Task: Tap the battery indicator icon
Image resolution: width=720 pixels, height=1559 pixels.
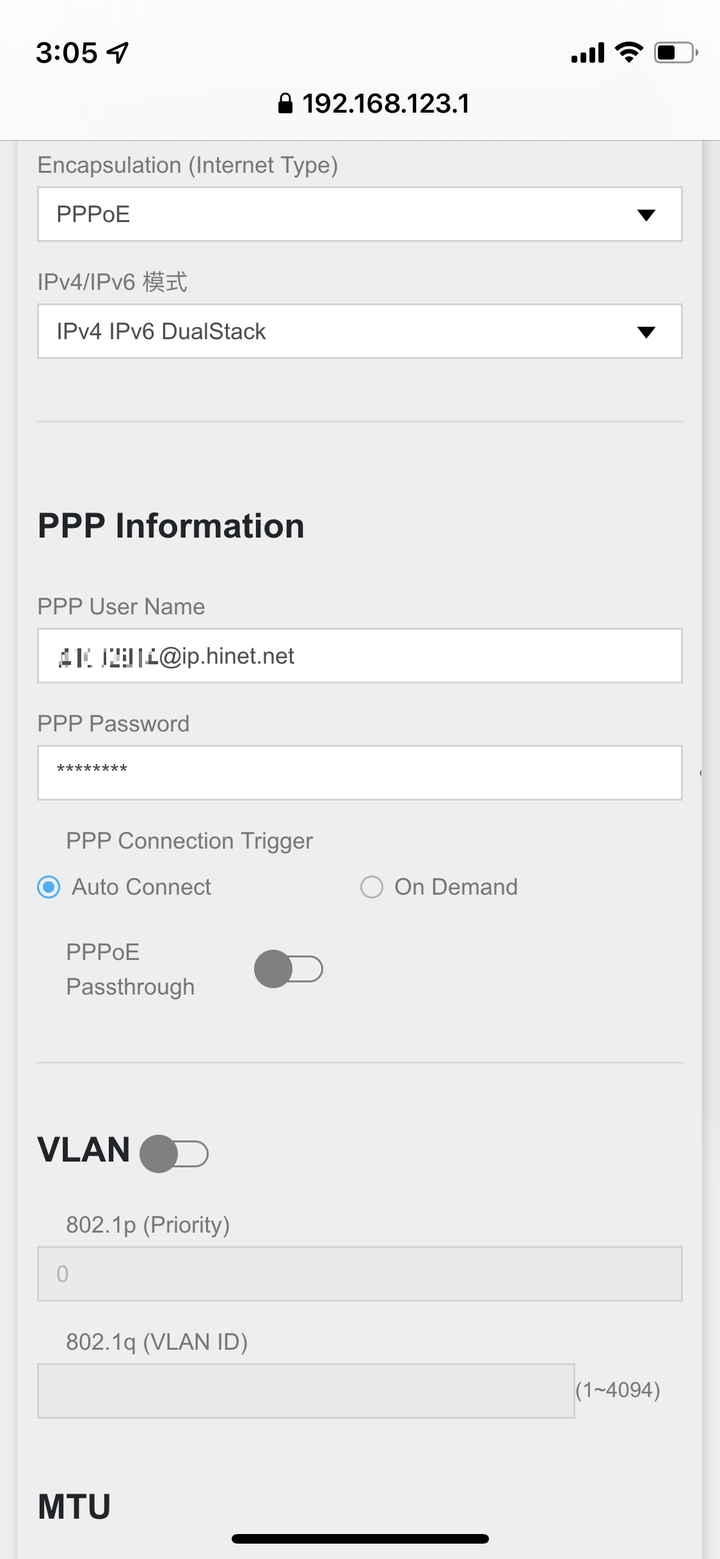Action: 676,52
